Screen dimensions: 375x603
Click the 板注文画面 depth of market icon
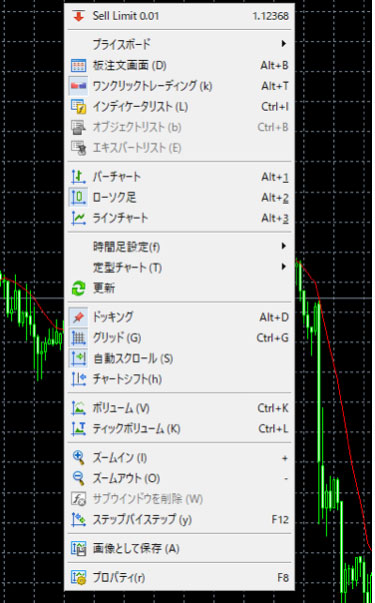tap(78, 65)
